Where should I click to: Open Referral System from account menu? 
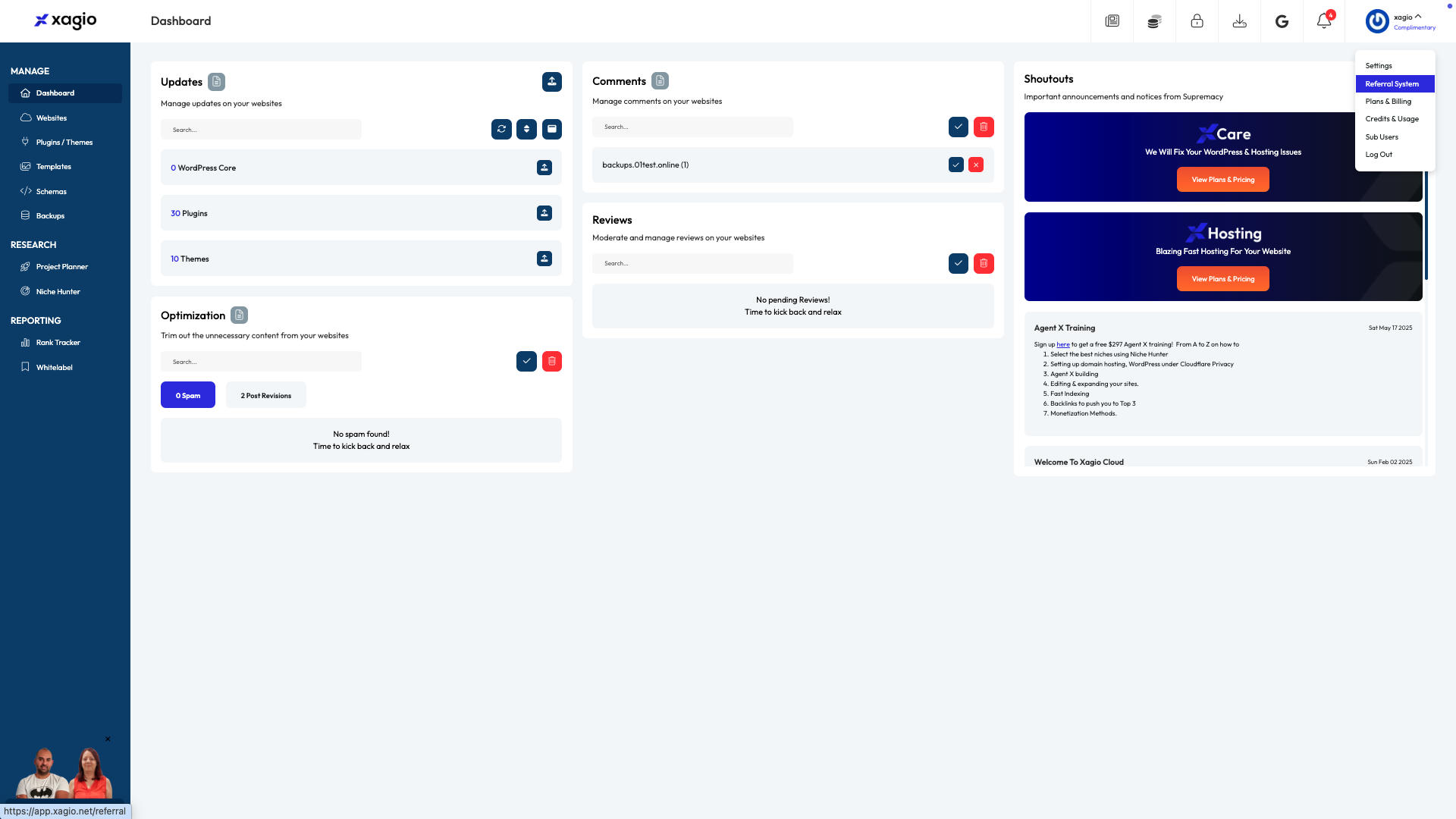coord(1395,84)
